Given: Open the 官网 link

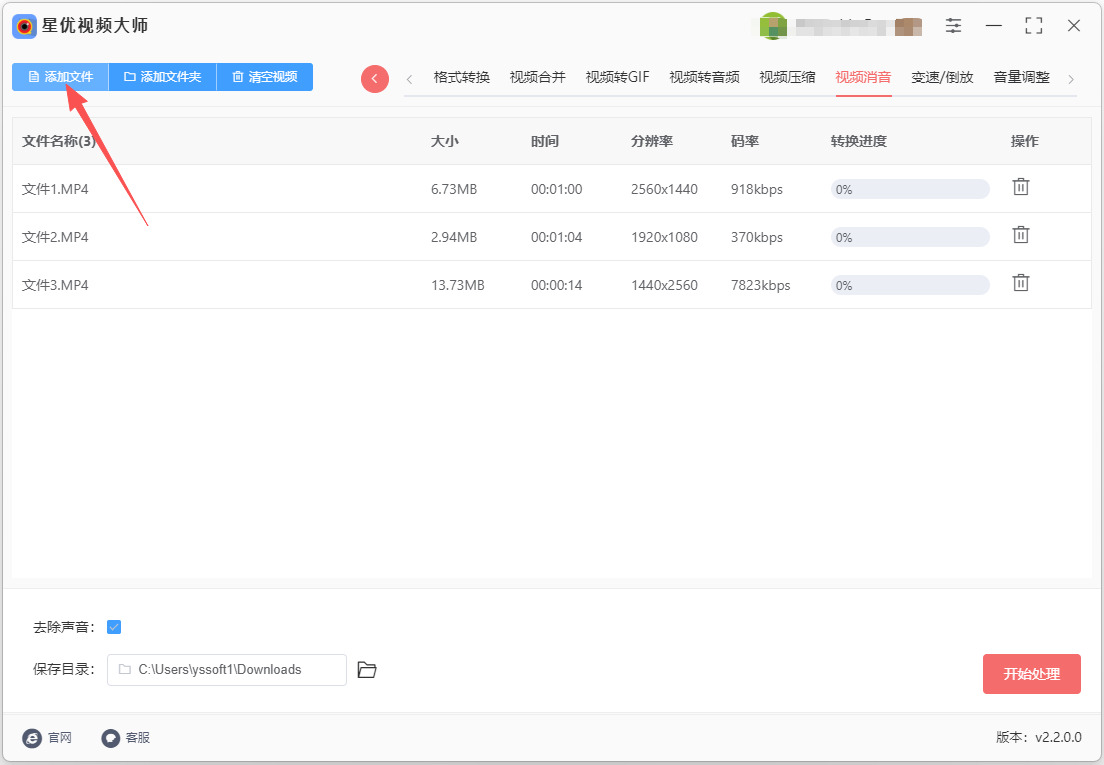Looking at the screenshot, I should click(47, 738).
